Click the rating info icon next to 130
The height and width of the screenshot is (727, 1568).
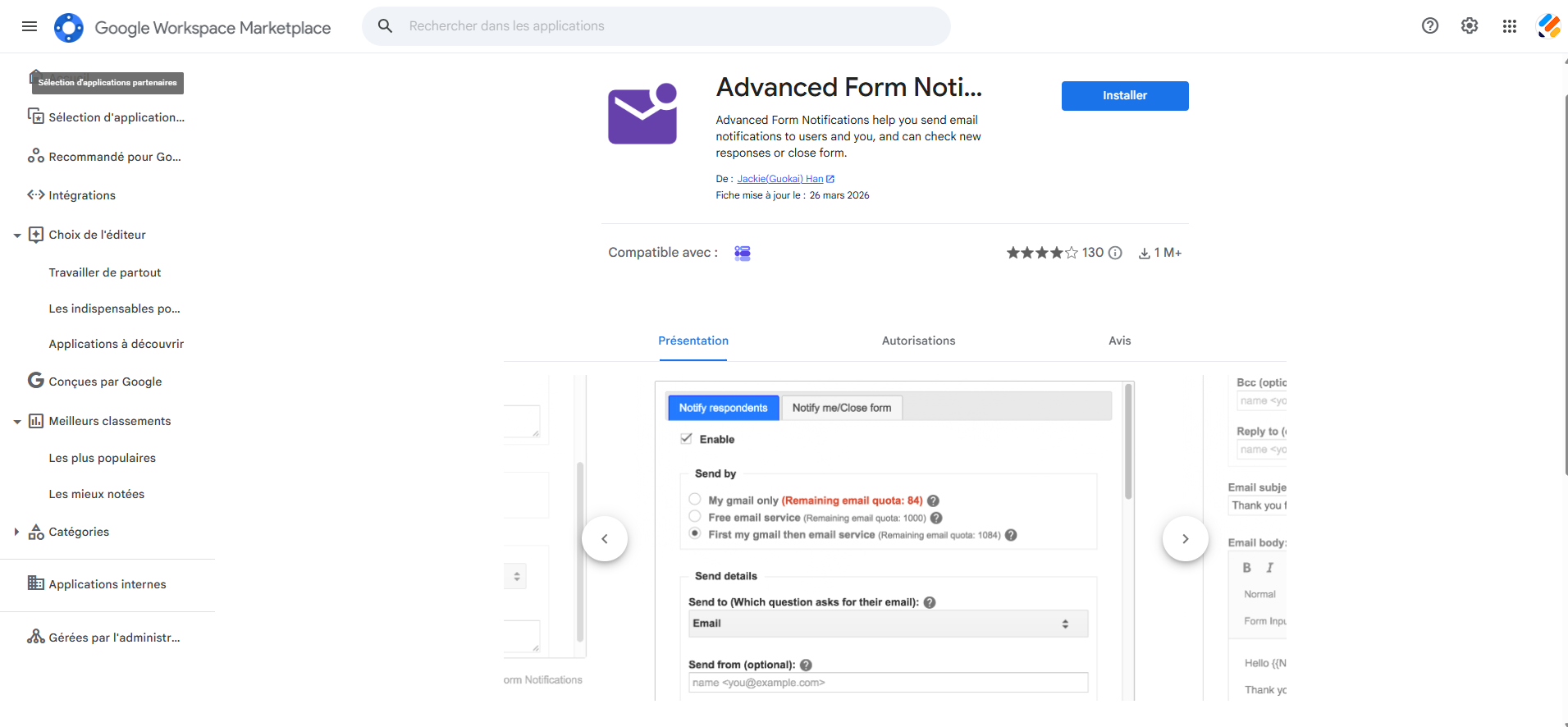coord(1115,253)
